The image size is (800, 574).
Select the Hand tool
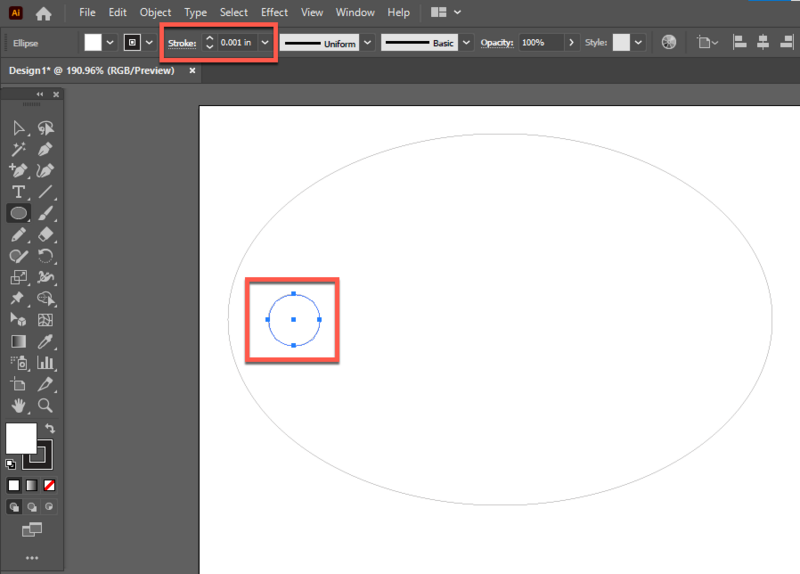[x=18, y=406]
